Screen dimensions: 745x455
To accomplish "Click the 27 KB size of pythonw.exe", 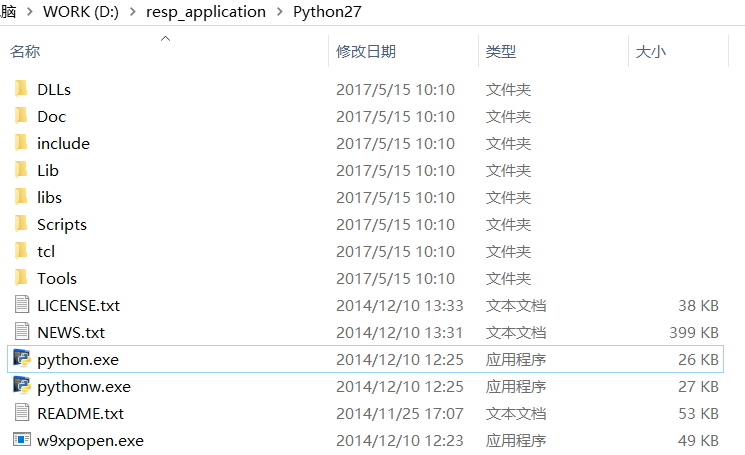I will coord(698,387).
